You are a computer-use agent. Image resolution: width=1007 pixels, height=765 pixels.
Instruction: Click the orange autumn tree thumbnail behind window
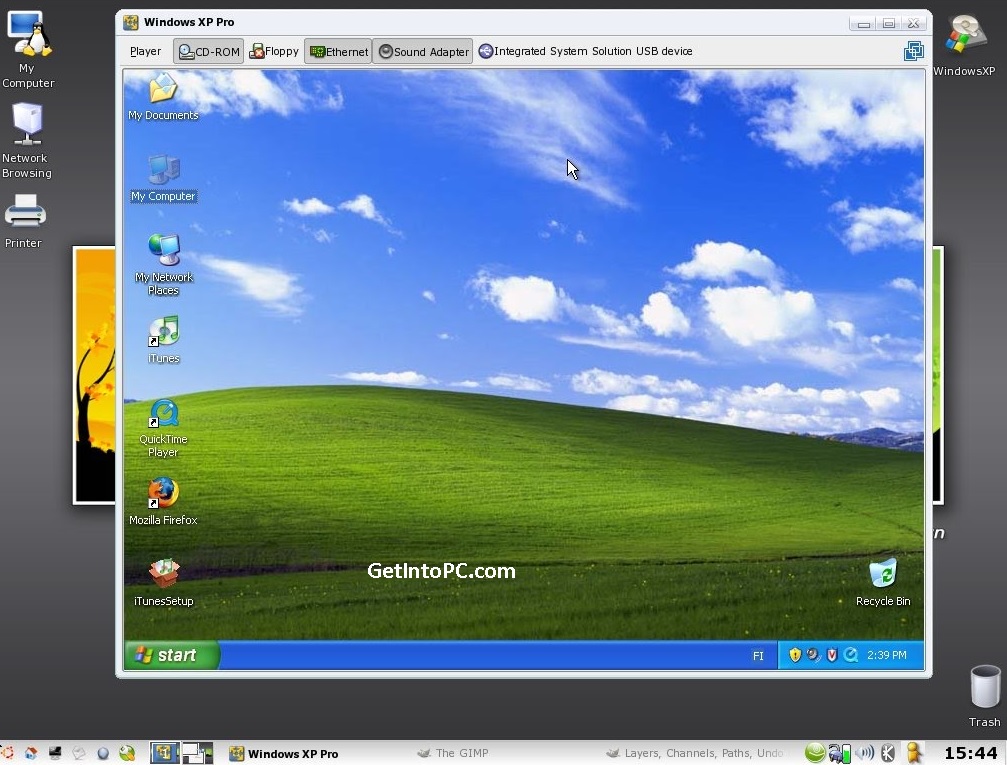[x=94, y=375]
